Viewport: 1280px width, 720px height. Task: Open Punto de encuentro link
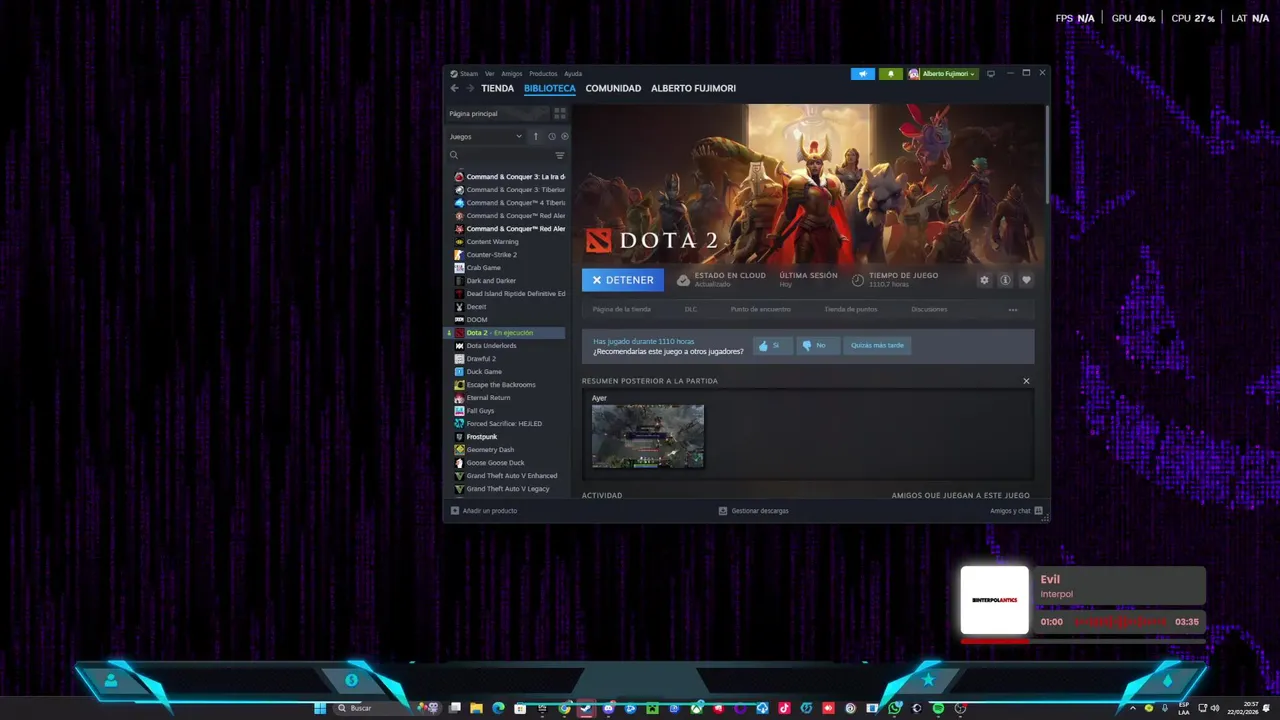(760, 309)
